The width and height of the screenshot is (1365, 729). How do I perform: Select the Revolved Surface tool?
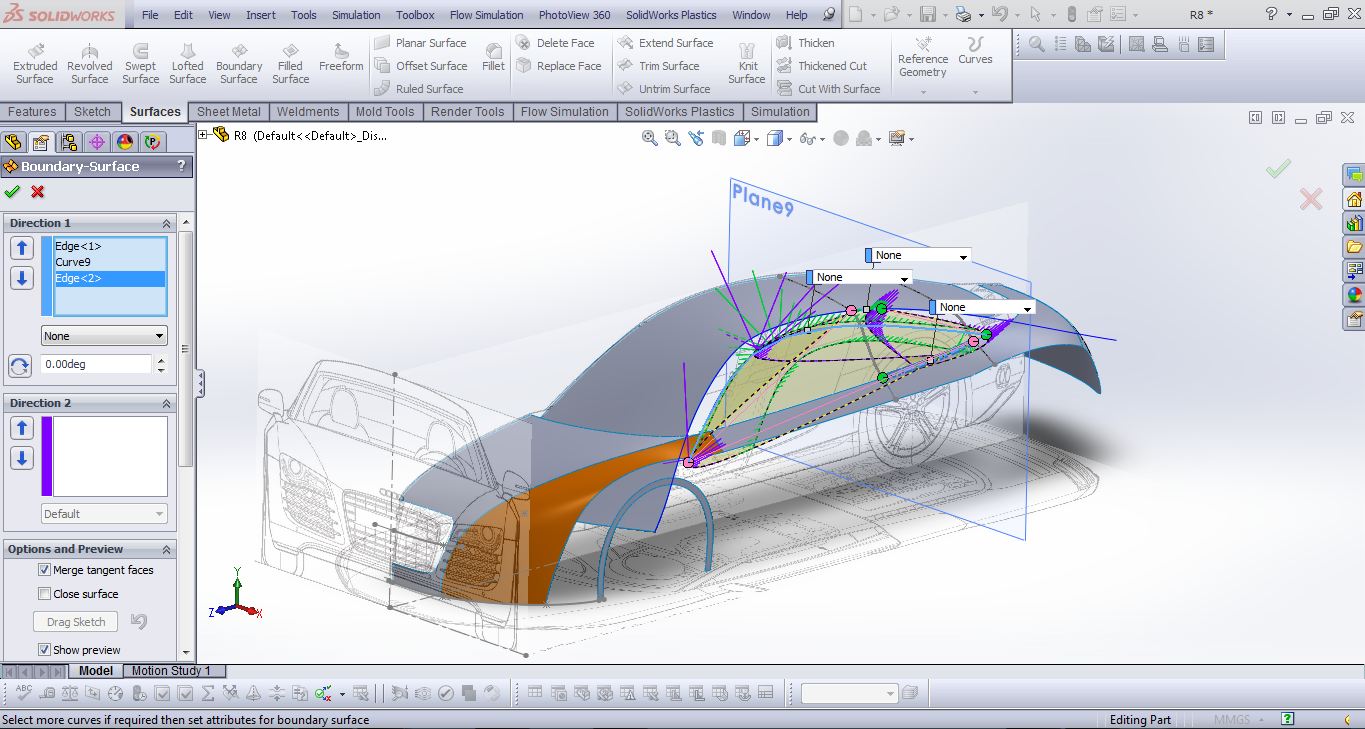89,63
